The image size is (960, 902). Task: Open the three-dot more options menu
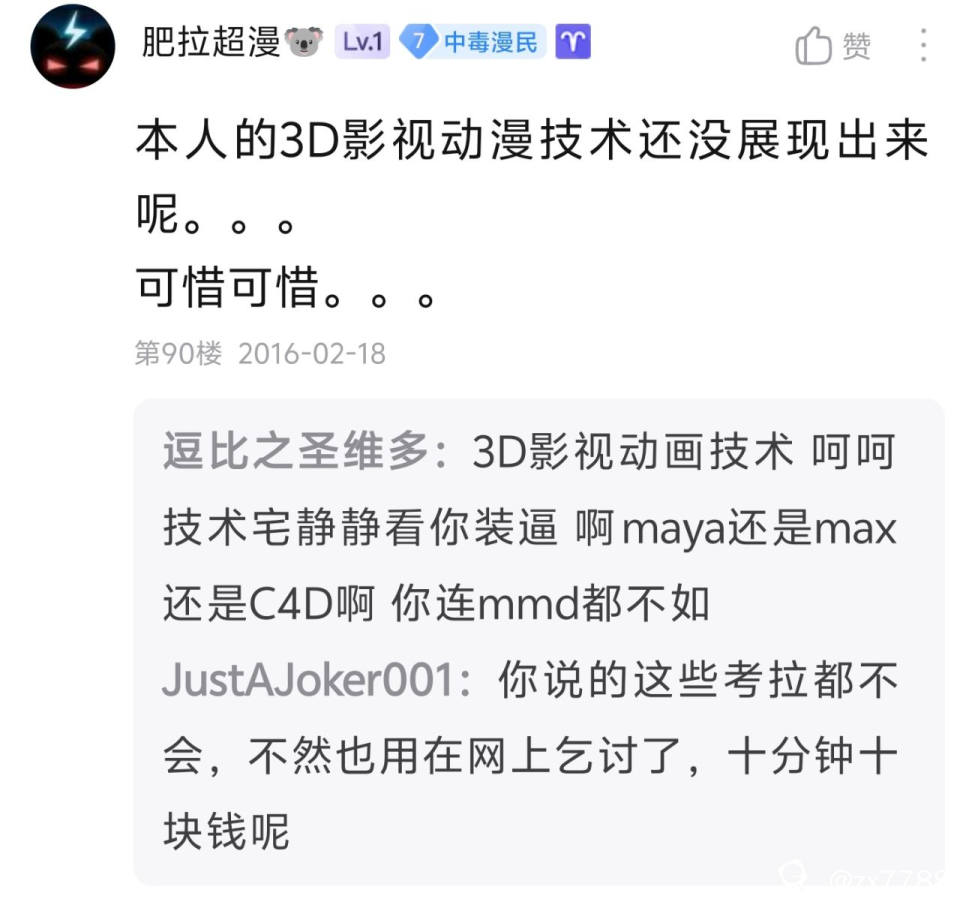923,45
